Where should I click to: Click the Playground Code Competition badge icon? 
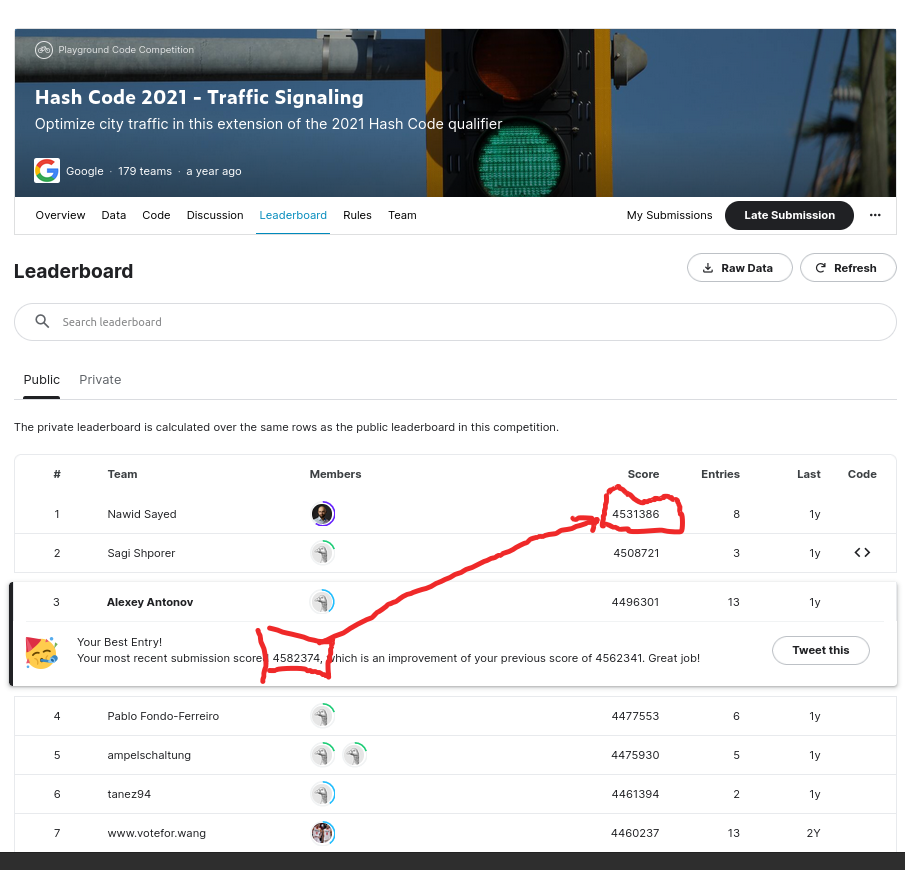[x=44, y=50]
